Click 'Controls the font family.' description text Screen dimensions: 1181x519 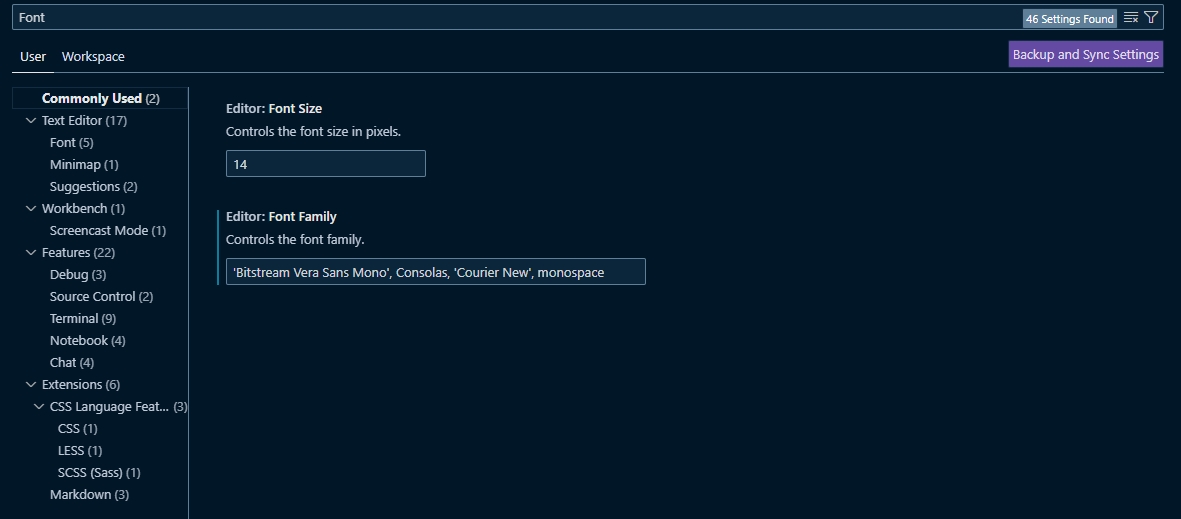coord(295,240)
